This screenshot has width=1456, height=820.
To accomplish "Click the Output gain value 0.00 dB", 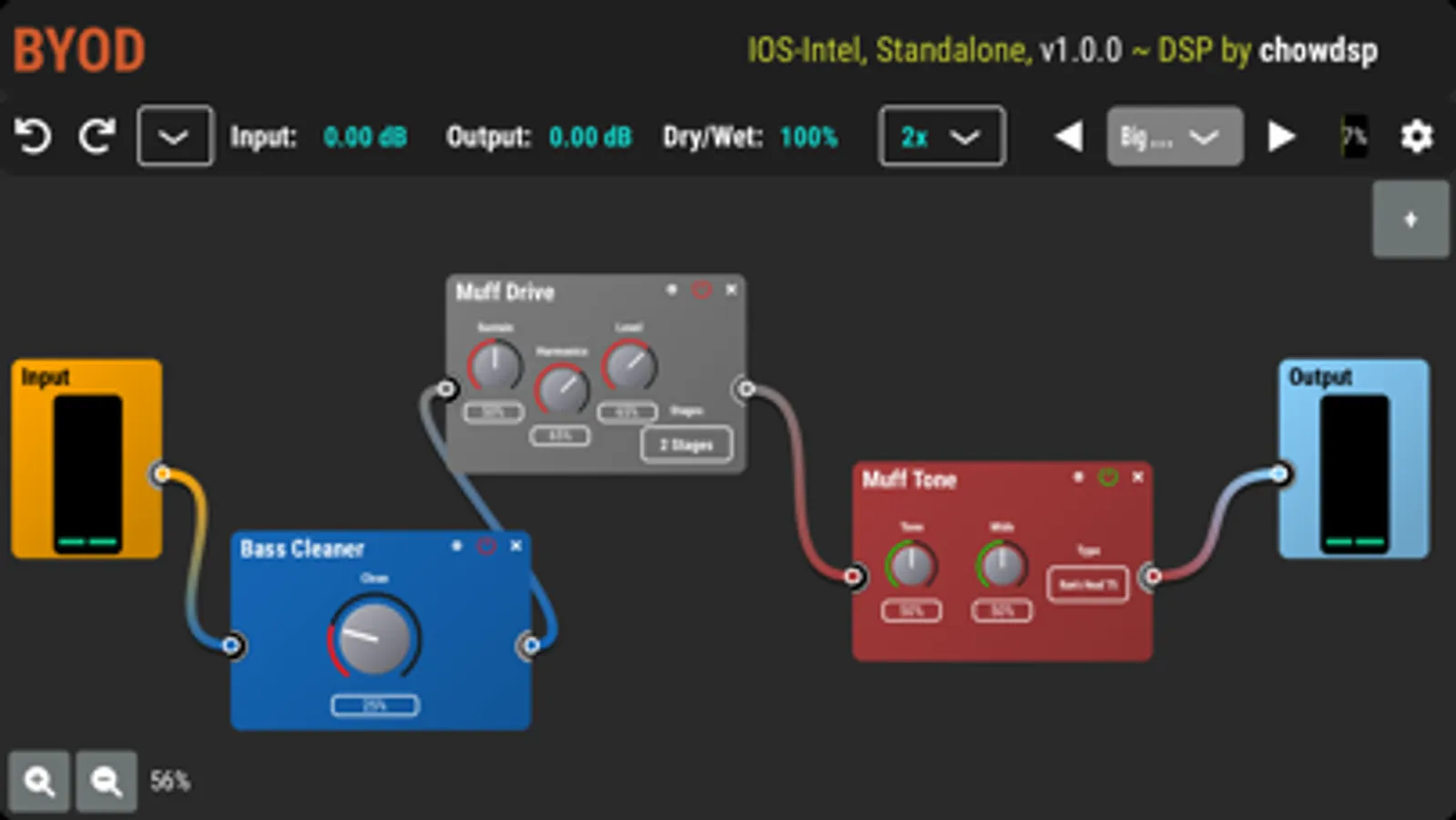I will pyautogui.click(x=590, y=137).
